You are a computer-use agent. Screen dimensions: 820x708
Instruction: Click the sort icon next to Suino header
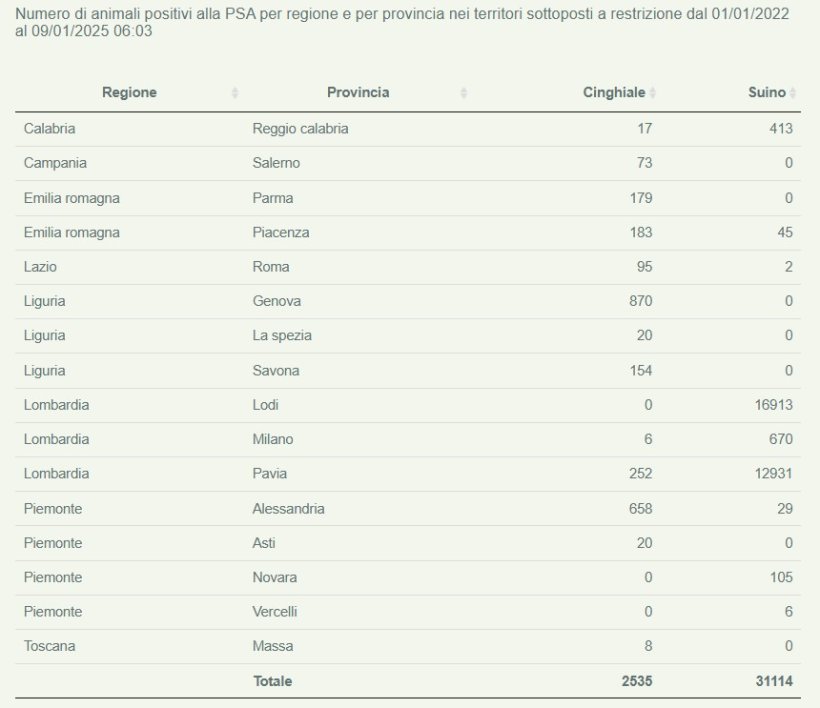click(795, 92)
